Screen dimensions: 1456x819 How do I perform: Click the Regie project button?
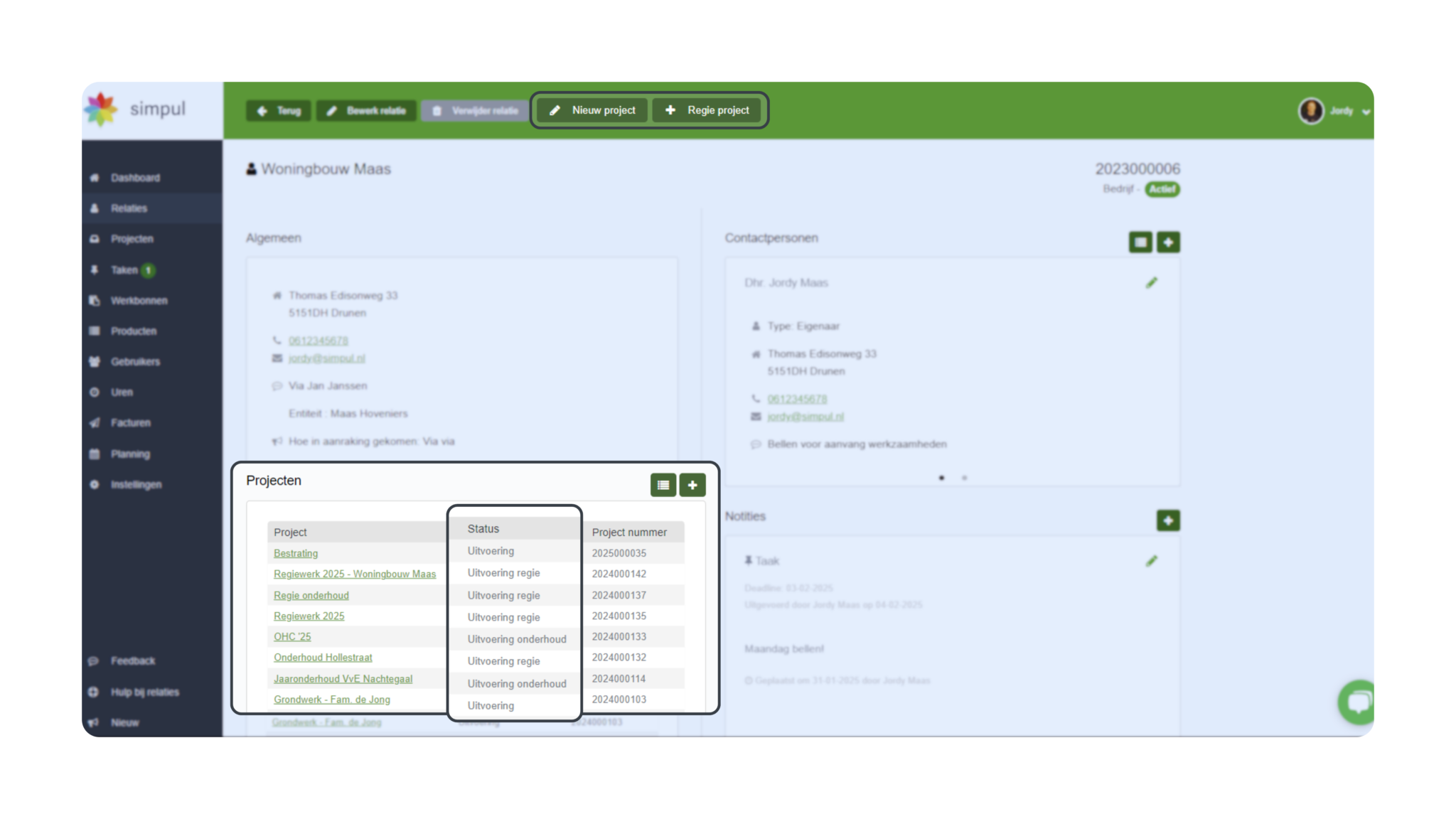(707, 110)
